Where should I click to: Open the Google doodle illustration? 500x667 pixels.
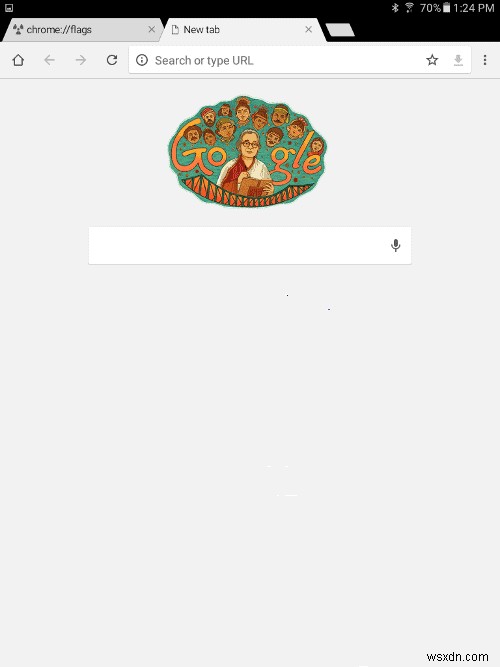(x=248, y=151)
